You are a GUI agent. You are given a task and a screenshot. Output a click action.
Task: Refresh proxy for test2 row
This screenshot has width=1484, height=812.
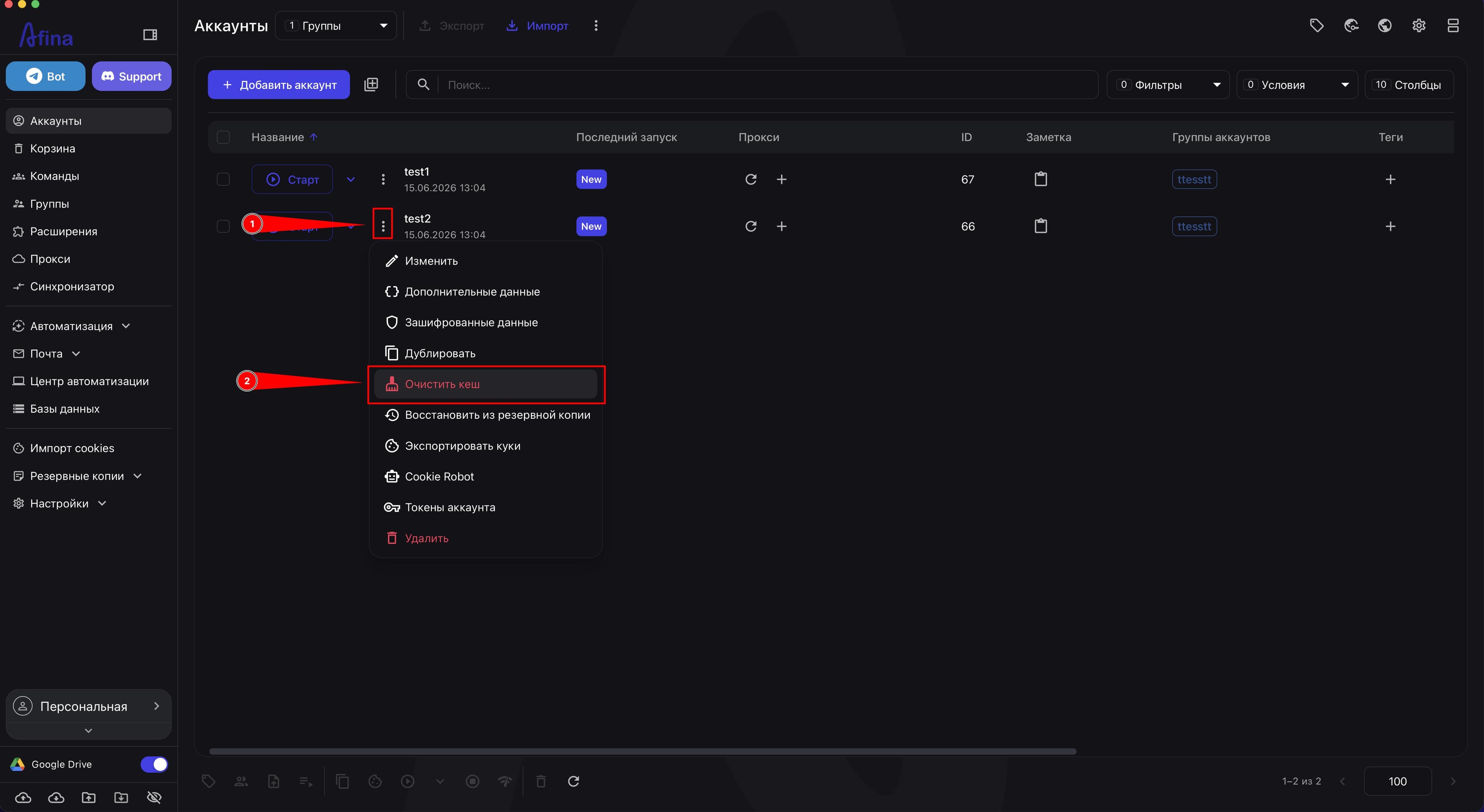[x=751, y=226]
